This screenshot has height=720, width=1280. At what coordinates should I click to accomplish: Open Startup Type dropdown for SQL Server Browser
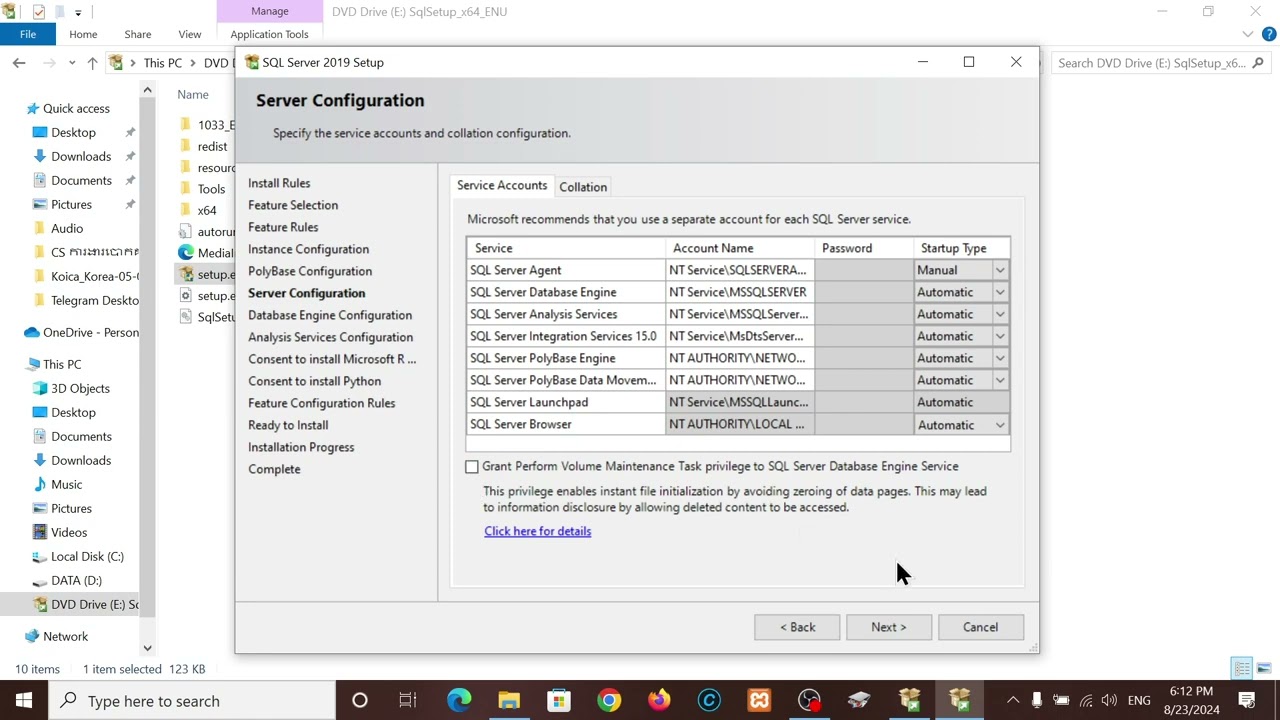pyautogui.click(x=1000, y=425)
